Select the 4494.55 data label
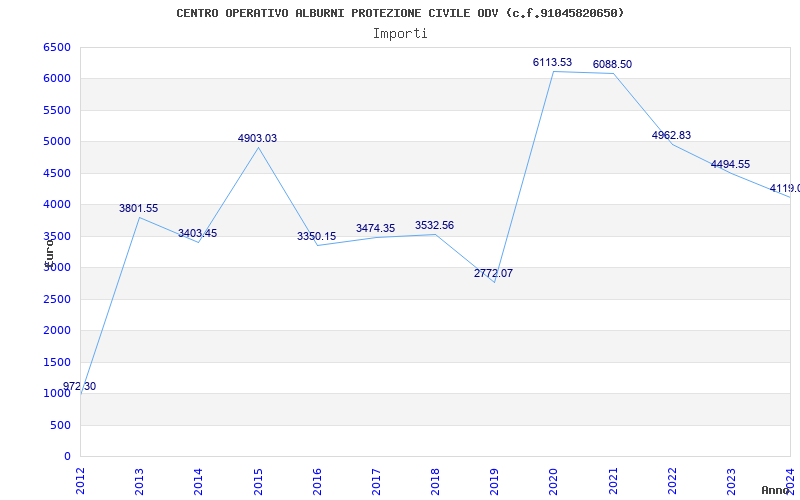Viewport: 800px width, 500px height. [x=731, y=164]
